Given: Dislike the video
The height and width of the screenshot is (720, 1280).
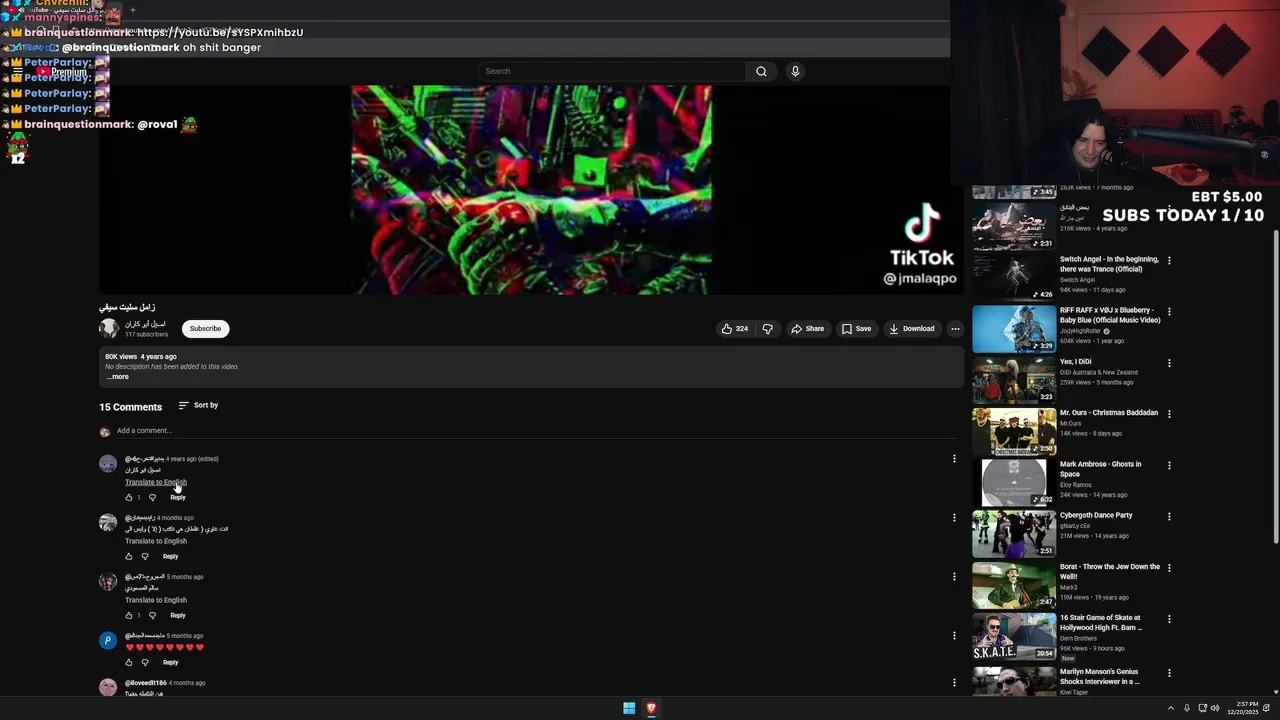Looking at the screenshot, I should pos(767,329).
